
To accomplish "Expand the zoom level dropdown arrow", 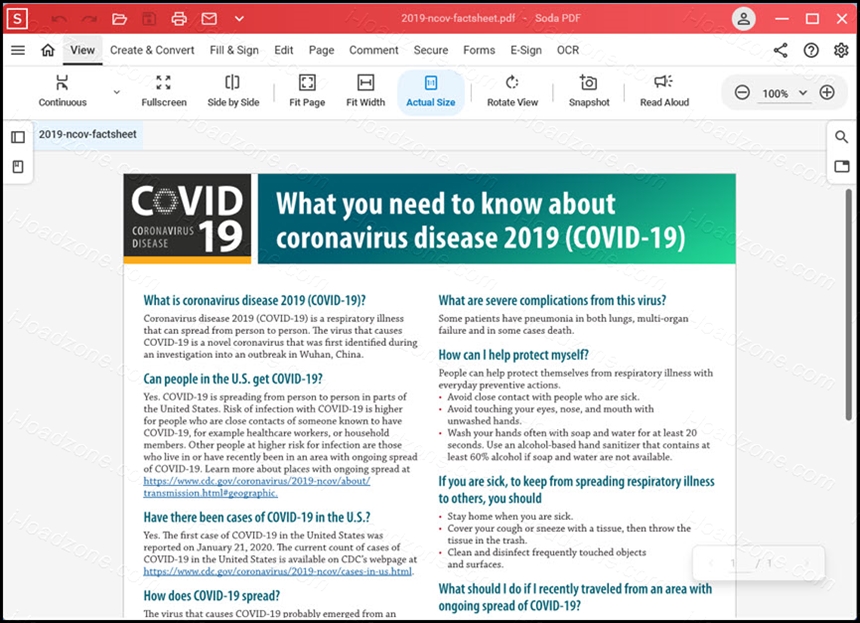I will tap(803, 93).
